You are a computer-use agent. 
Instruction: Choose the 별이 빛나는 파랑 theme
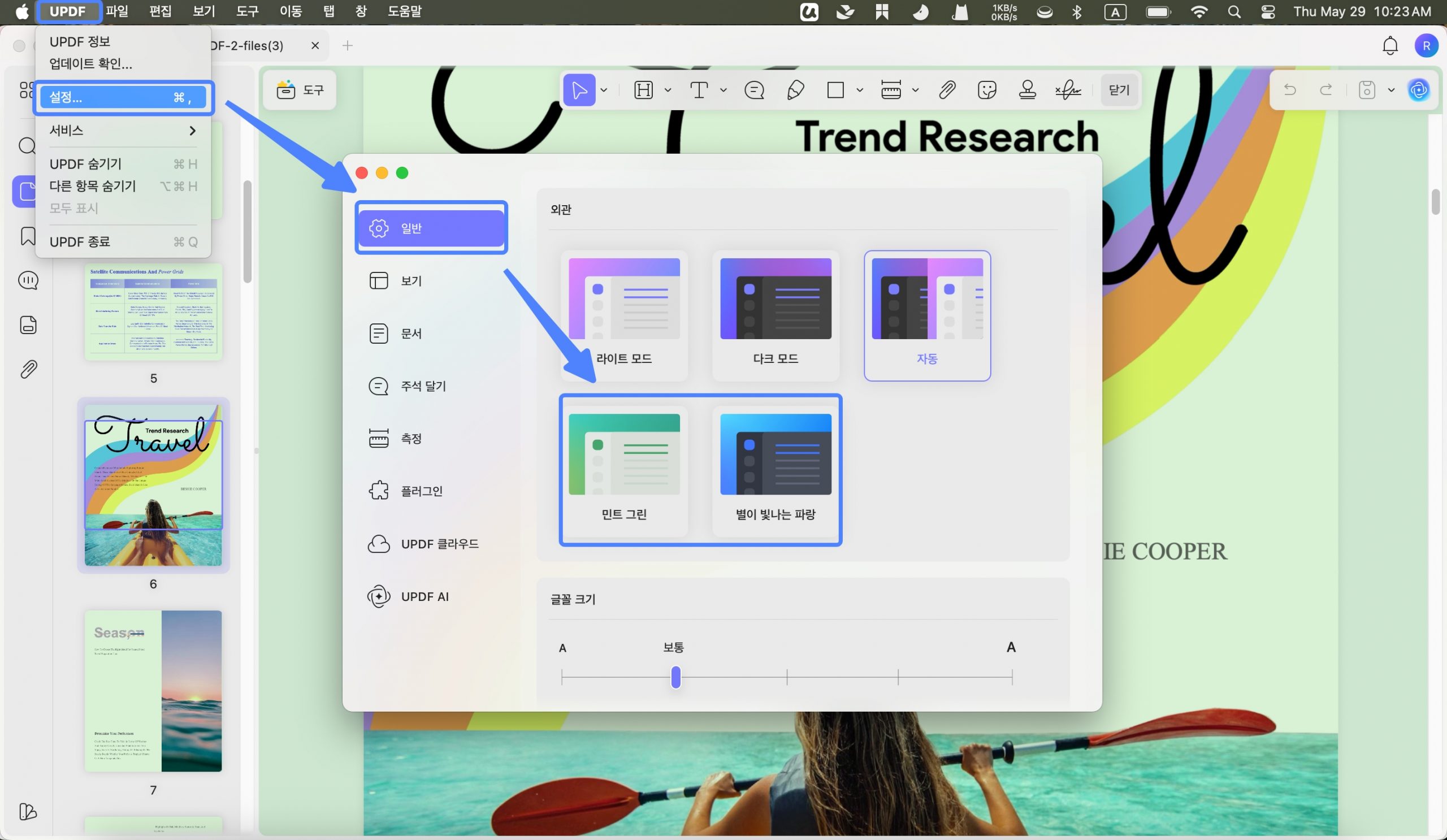(776, 471)
